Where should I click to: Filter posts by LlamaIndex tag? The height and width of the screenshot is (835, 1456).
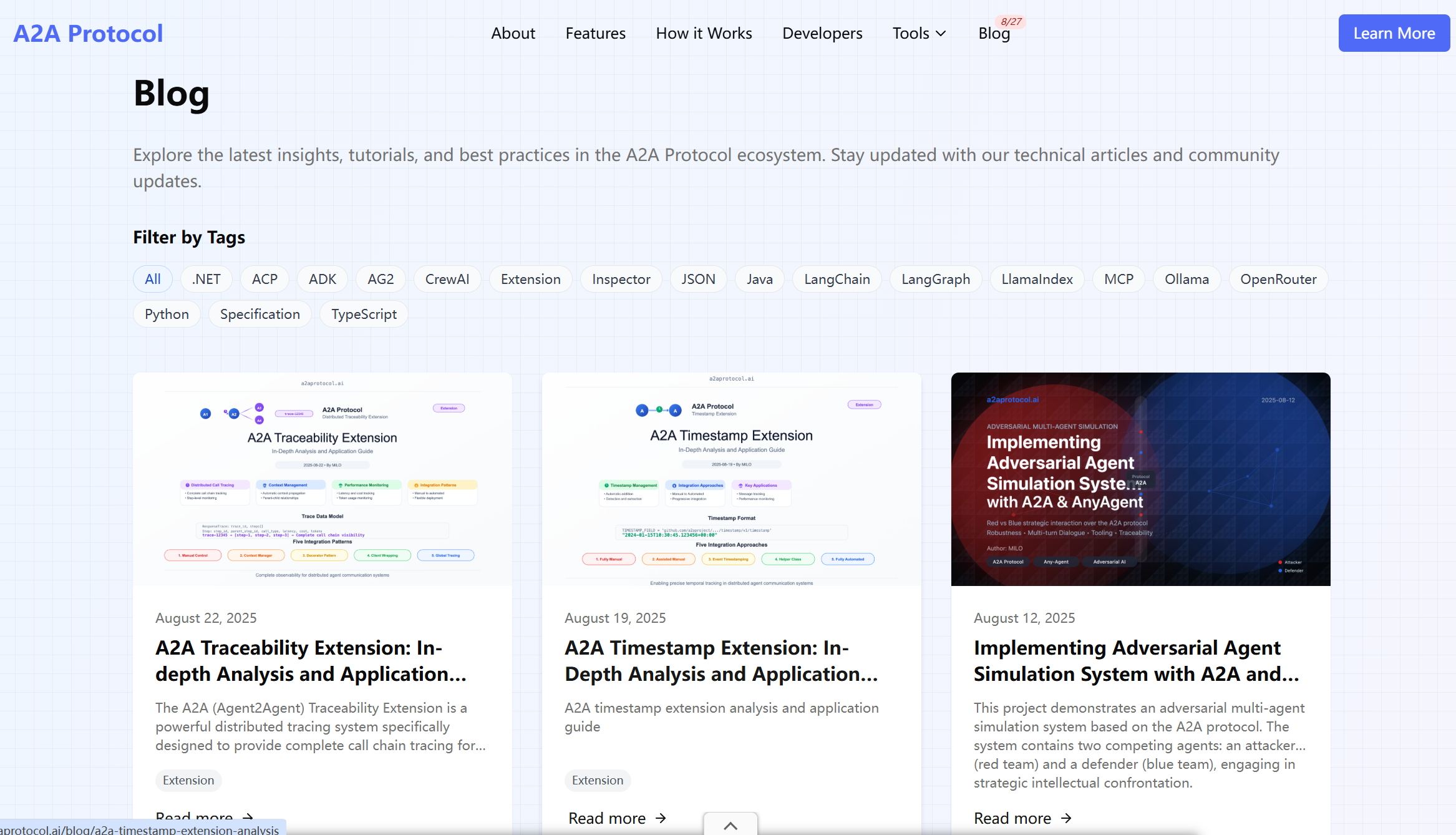coord(1037,279)
